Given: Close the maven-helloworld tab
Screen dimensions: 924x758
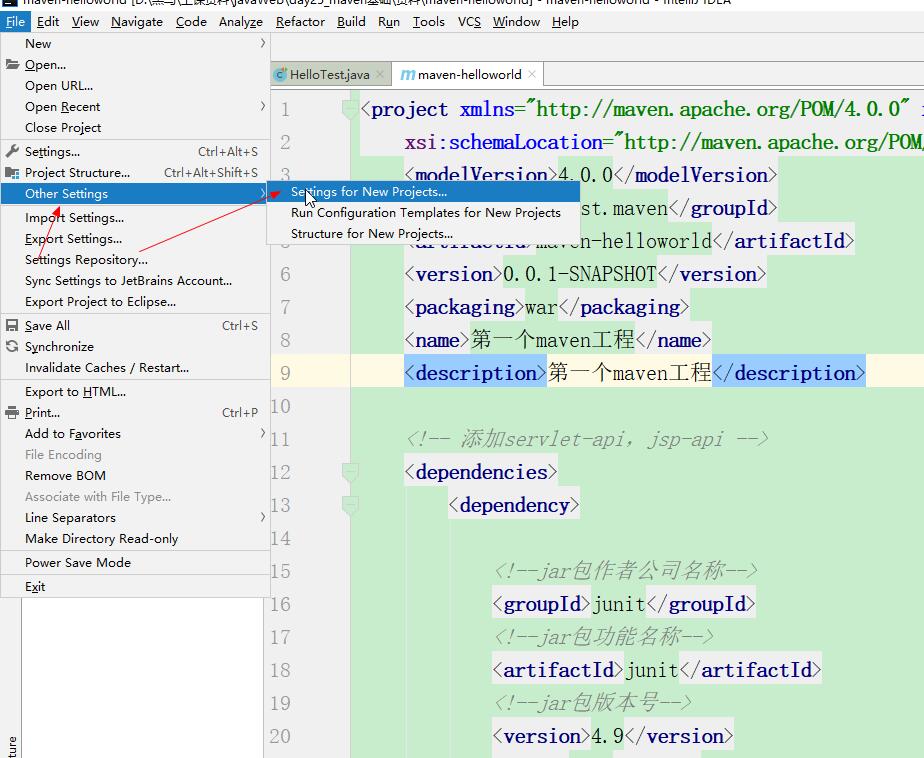Looking at the screenshot, I should point(532,74).
